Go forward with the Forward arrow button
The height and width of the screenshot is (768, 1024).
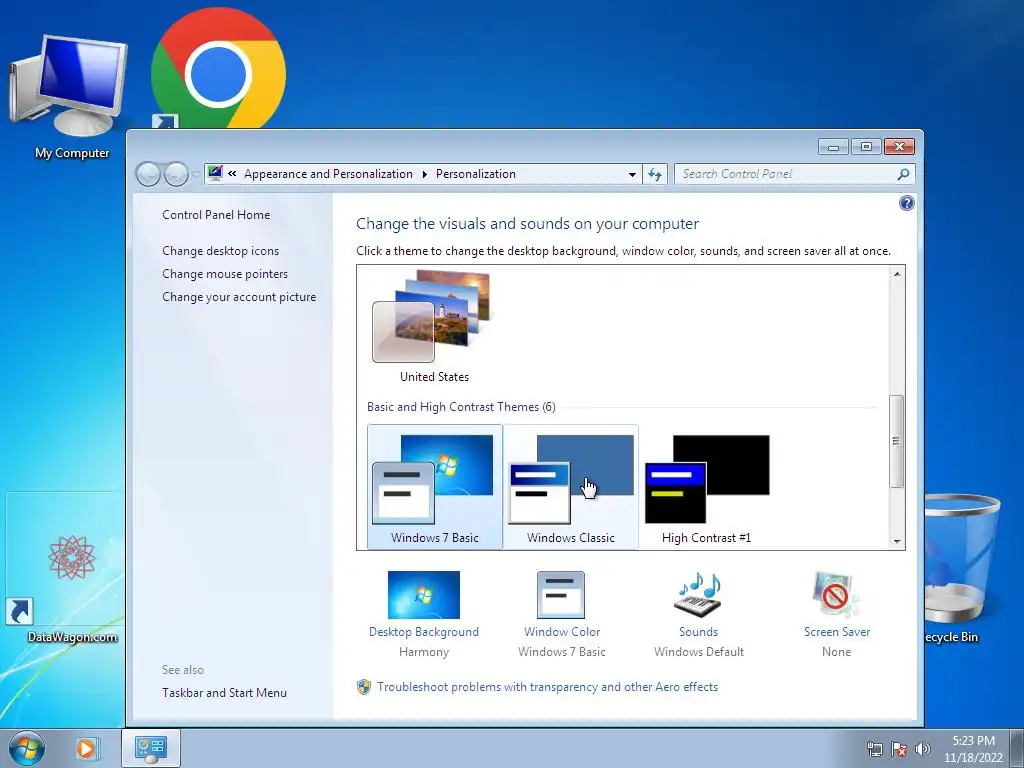(x=176, y=174)
